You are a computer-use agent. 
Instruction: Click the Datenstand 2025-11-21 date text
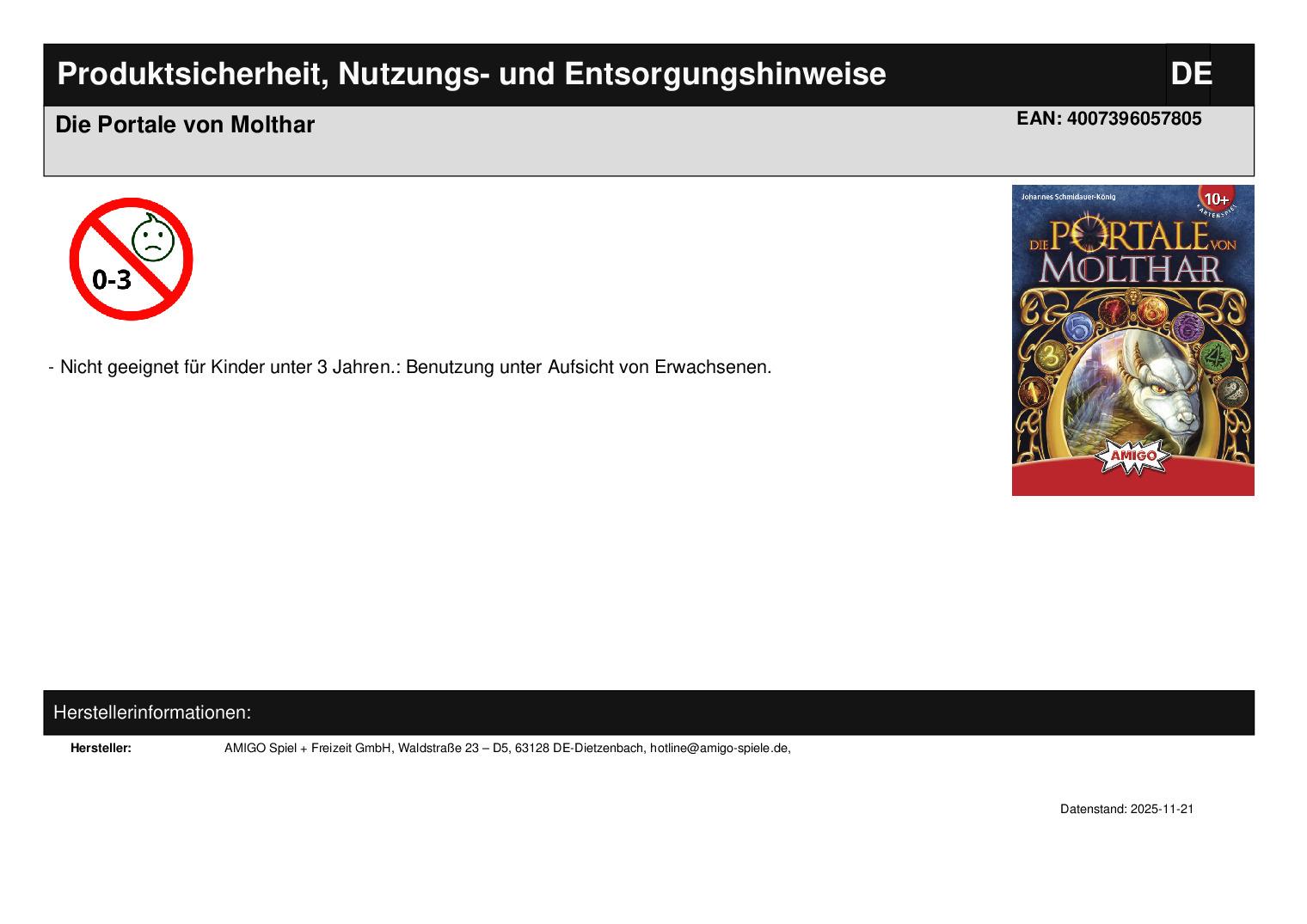1126,809
